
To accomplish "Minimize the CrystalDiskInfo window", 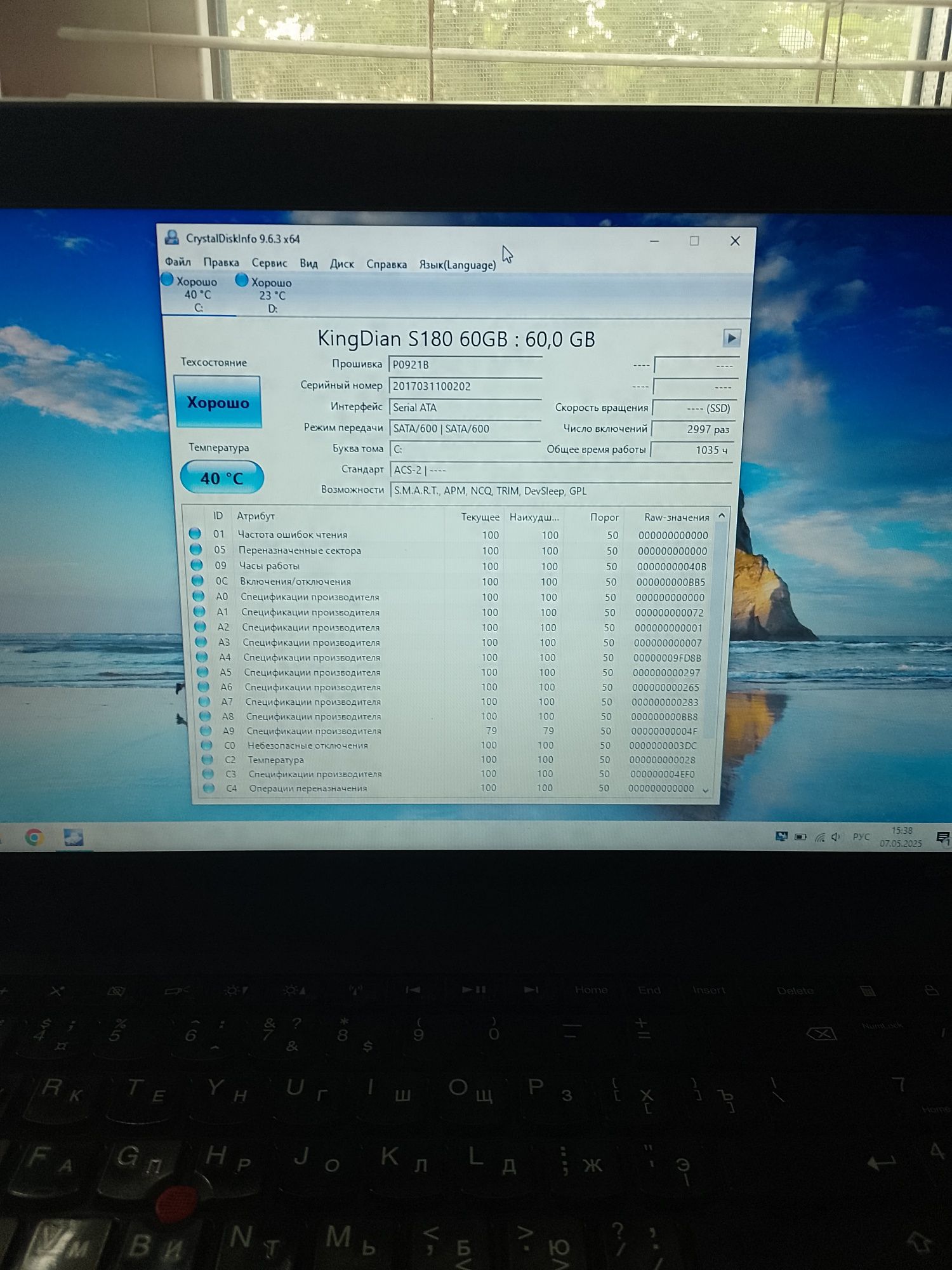I will [x=654, y=241].
